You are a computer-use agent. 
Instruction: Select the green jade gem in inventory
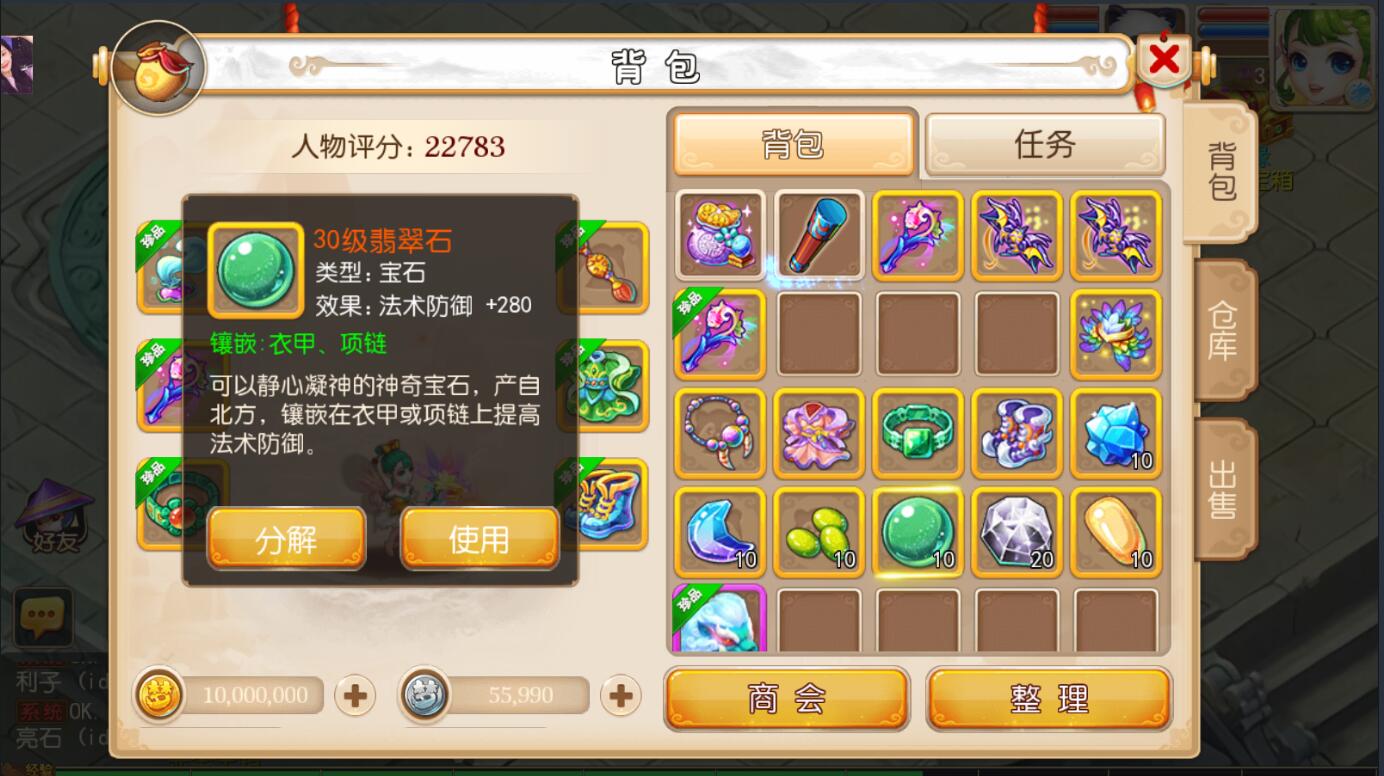pyautogui.click(x=918, y=532)
